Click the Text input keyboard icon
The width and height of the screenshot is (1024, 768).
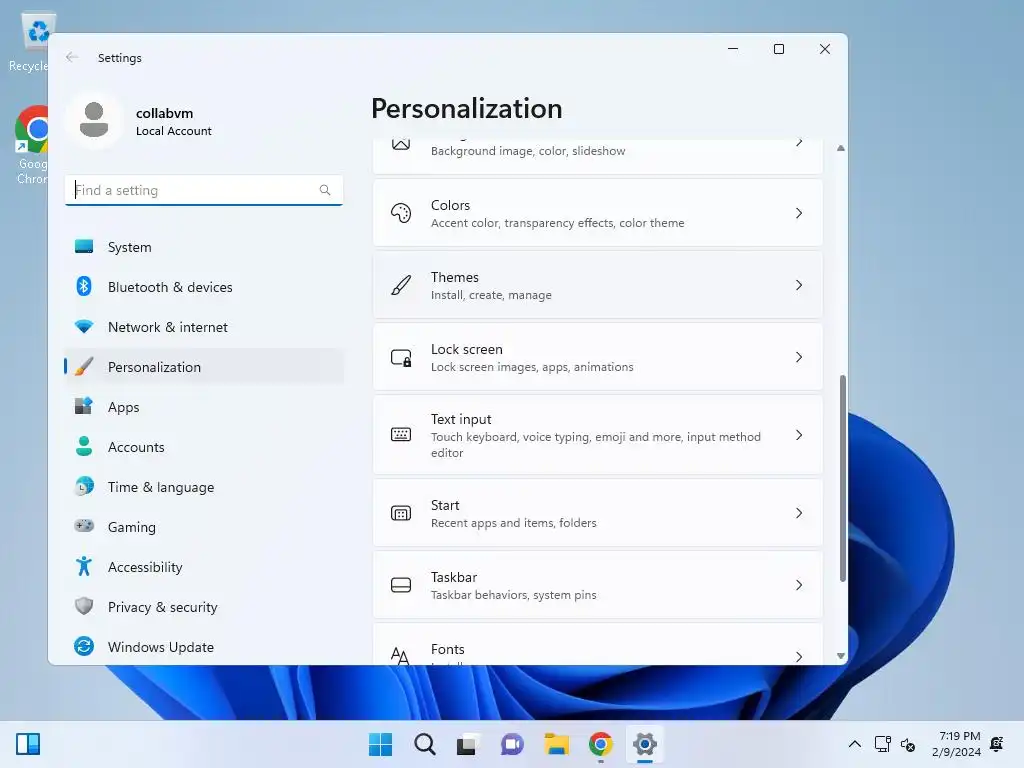coord(401,434)
